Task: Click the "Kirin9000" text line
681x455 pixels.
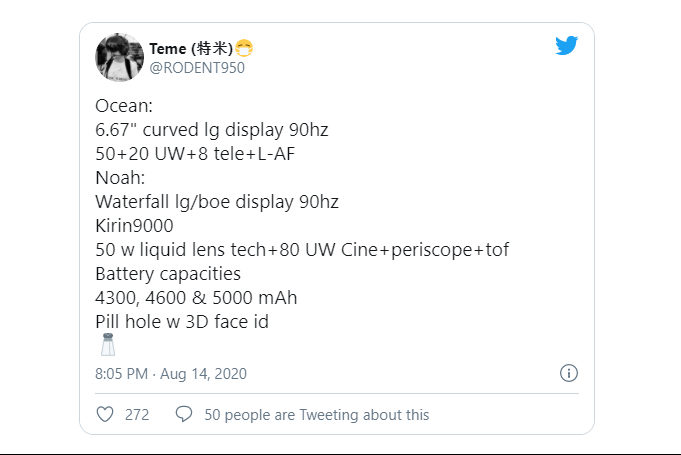Action: (138, 226)
